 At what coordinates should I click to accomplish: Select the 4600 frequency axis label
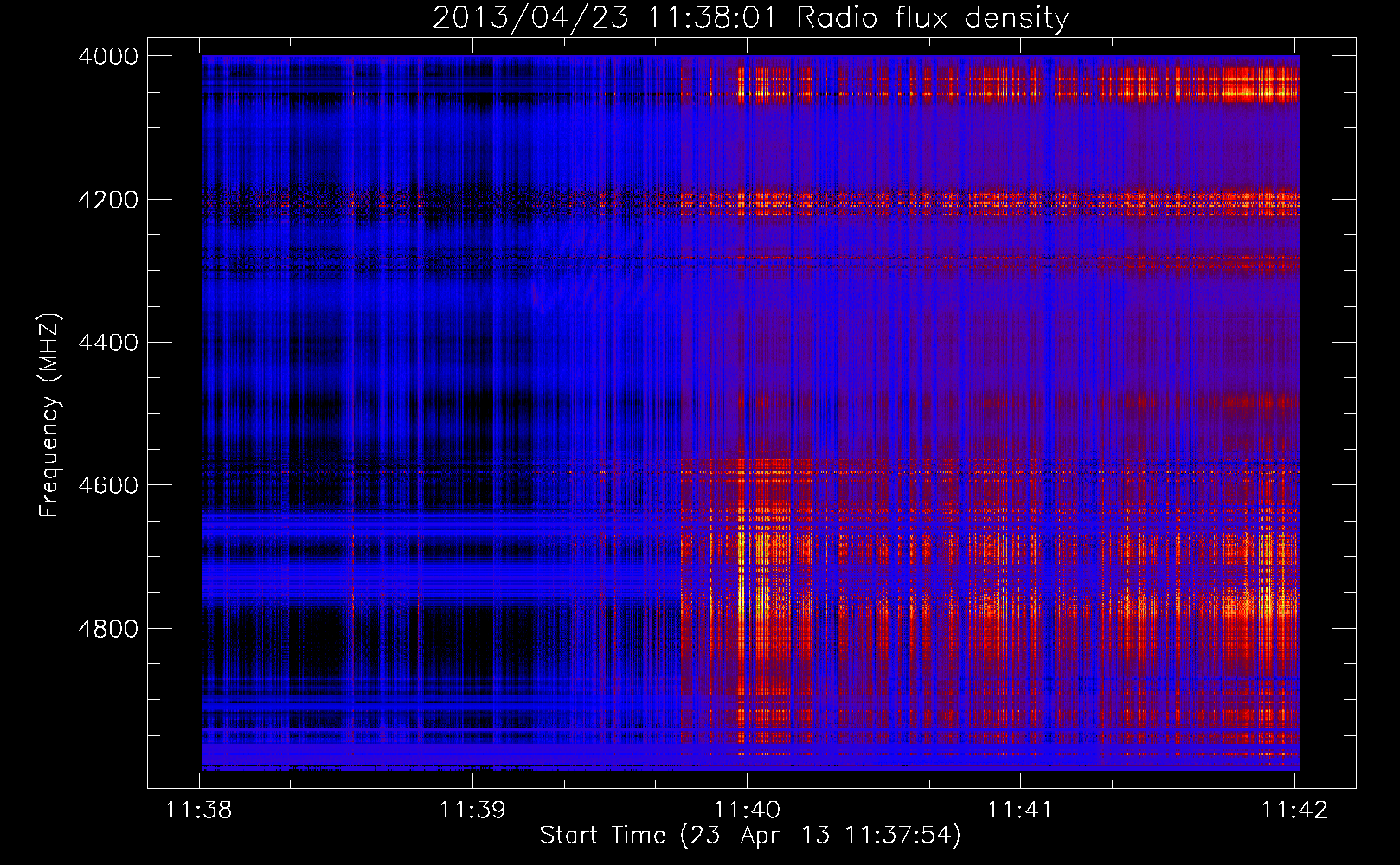pos(108,485)
